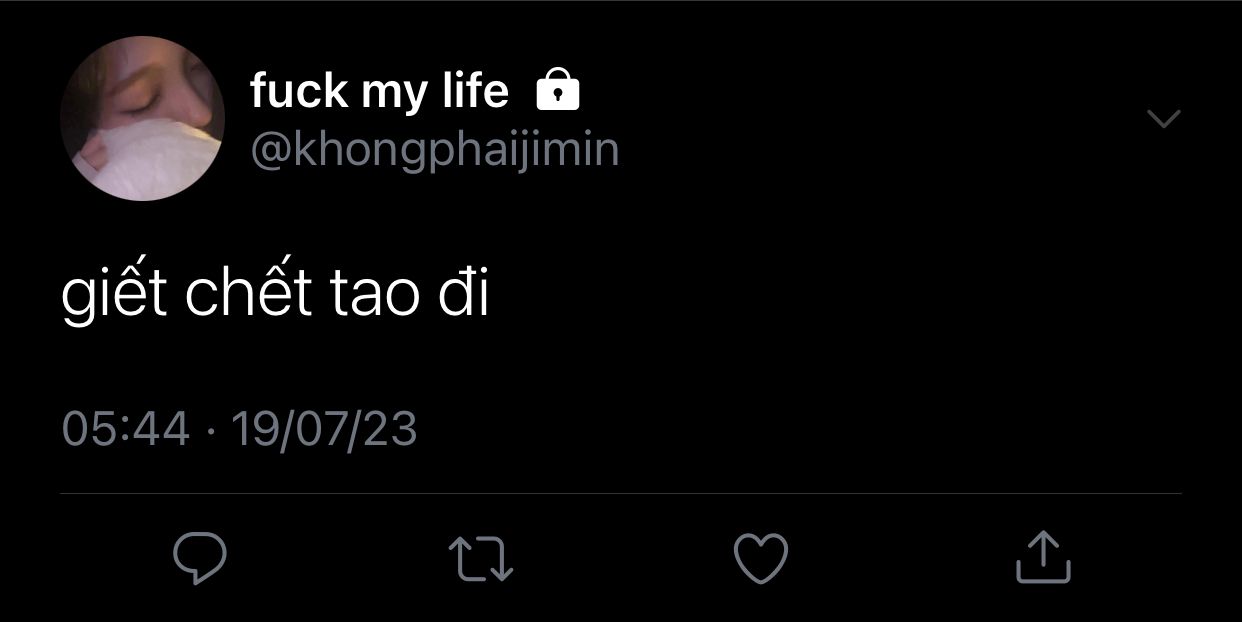Click the divider line above action icons
The image size is (1242, 622).
[621, 493]
